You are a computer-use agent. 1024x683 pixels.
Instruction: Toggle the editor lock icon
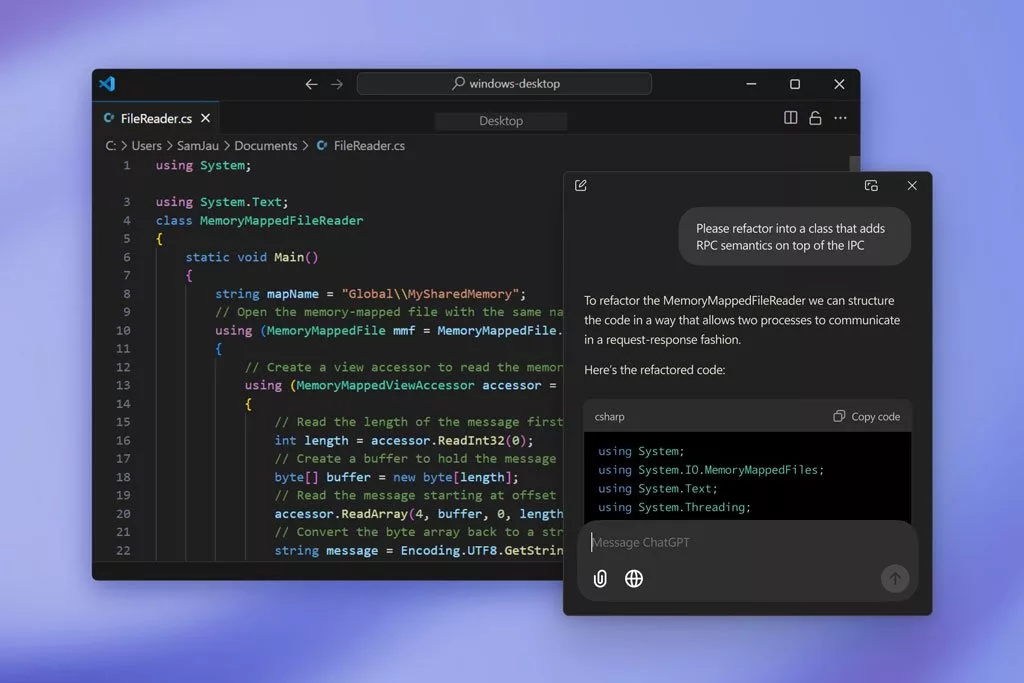815,118
